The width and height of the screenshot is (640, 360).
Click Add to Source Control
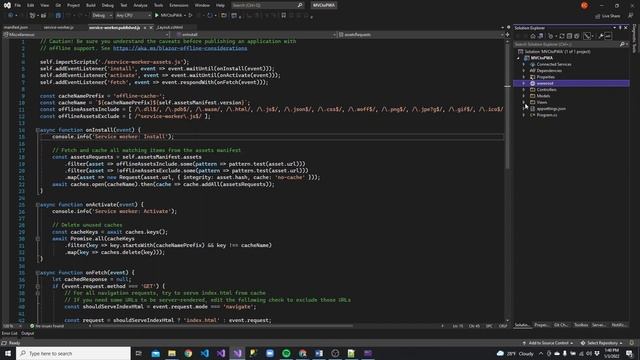[548, 343]
